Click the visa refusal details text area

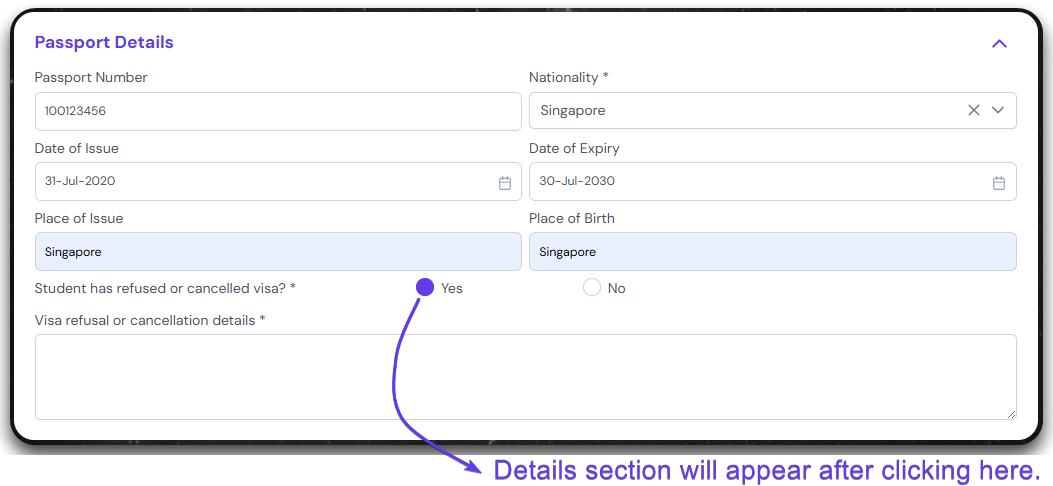[x=525, y=376]
